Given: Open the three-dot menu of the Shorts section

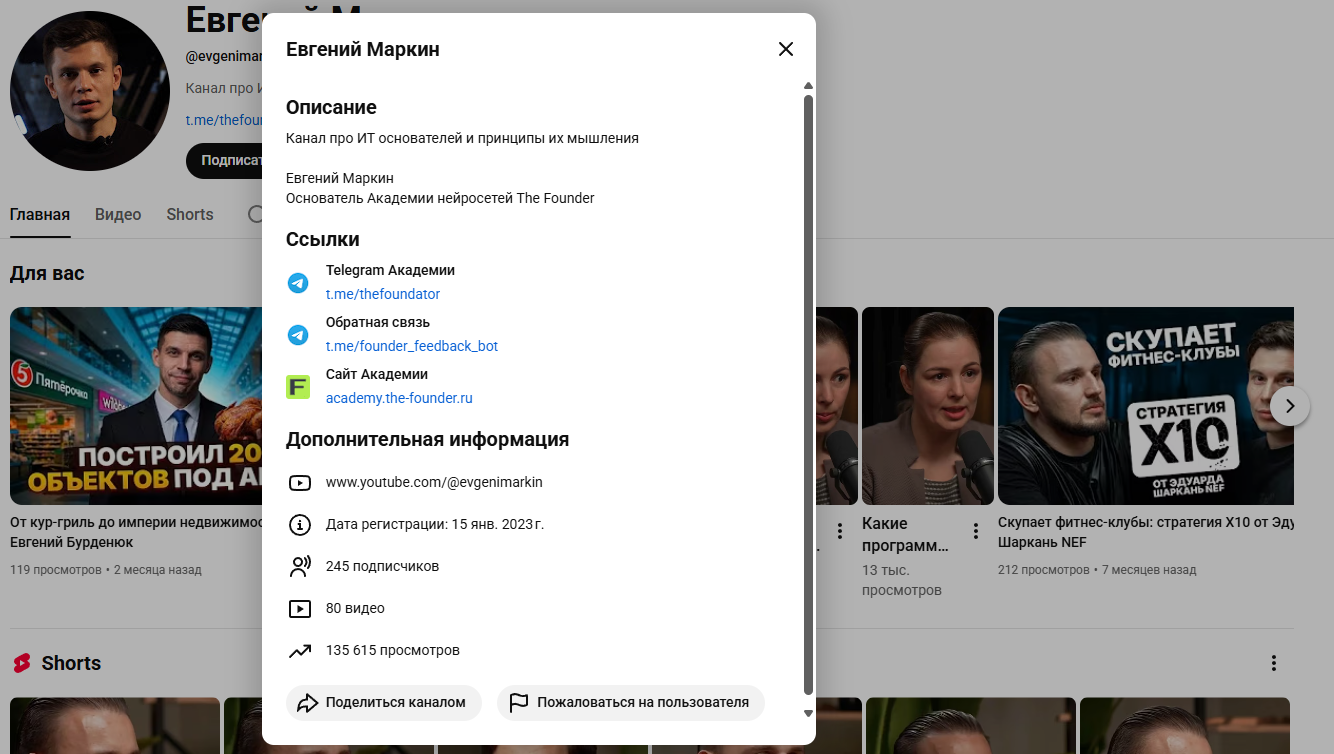Looking at the screenshot, I should pyautogui.click(x=1273, y=662).
